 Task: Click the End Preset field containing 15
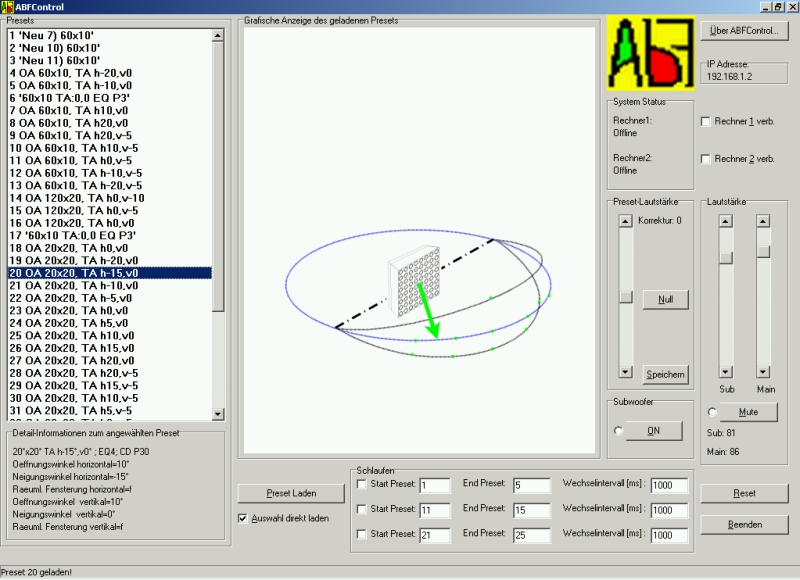pyautogui.click(x=531, y=510)
